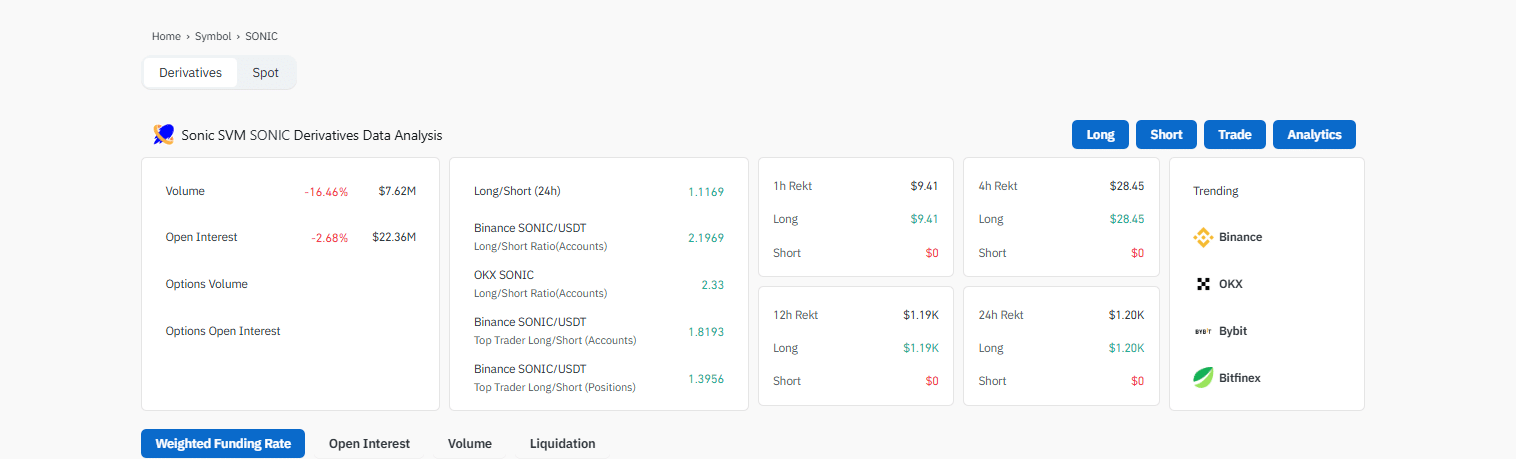This screenshot has height=459, width=1516.
Task: Click the 4h Rekt Long value $28.45
Action: (1127, 219)
